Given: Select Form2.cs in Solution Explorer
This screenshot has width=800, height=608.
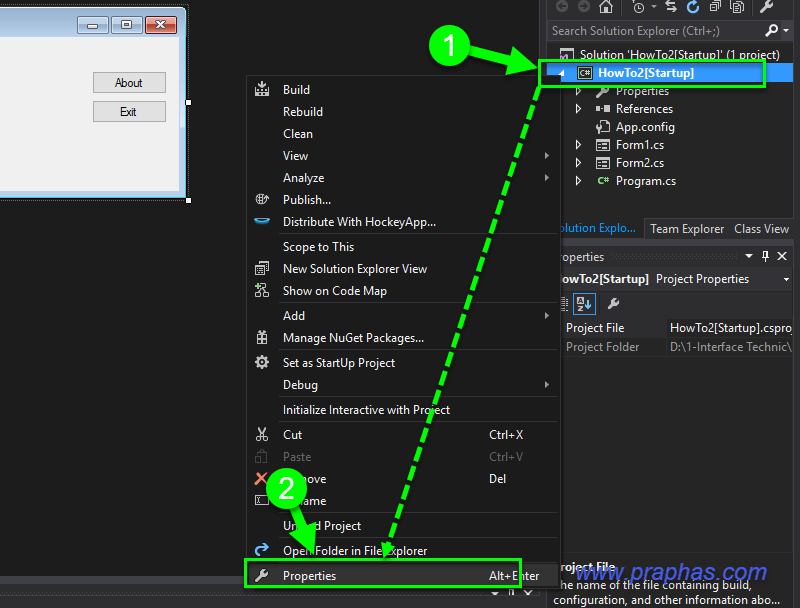Looking at the screenshot, I should (640, 163).
